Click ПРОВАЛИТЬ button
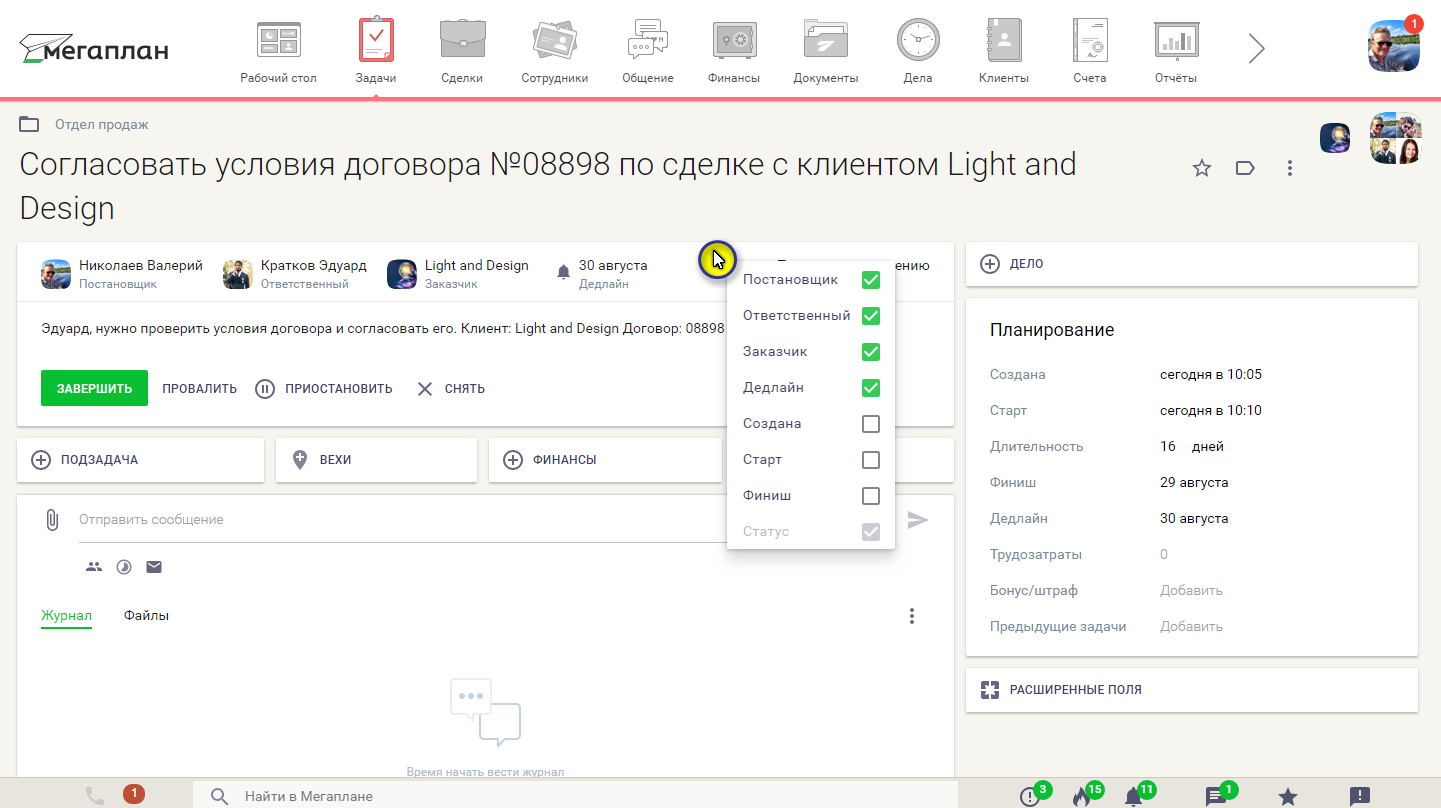 (x=200, y=389)
